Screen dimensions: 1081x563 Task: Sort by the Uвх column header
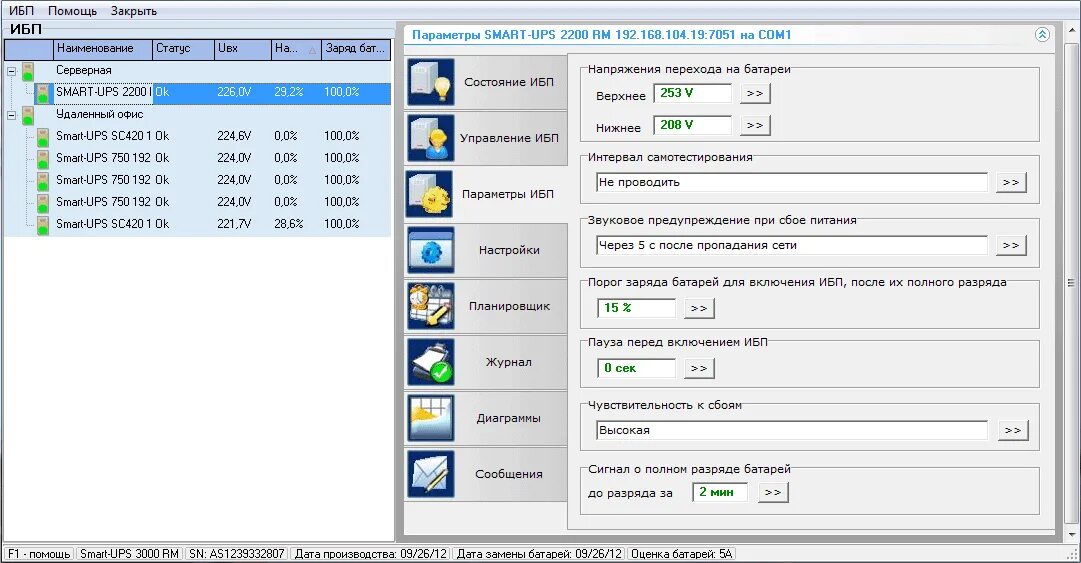click(243, 49)
